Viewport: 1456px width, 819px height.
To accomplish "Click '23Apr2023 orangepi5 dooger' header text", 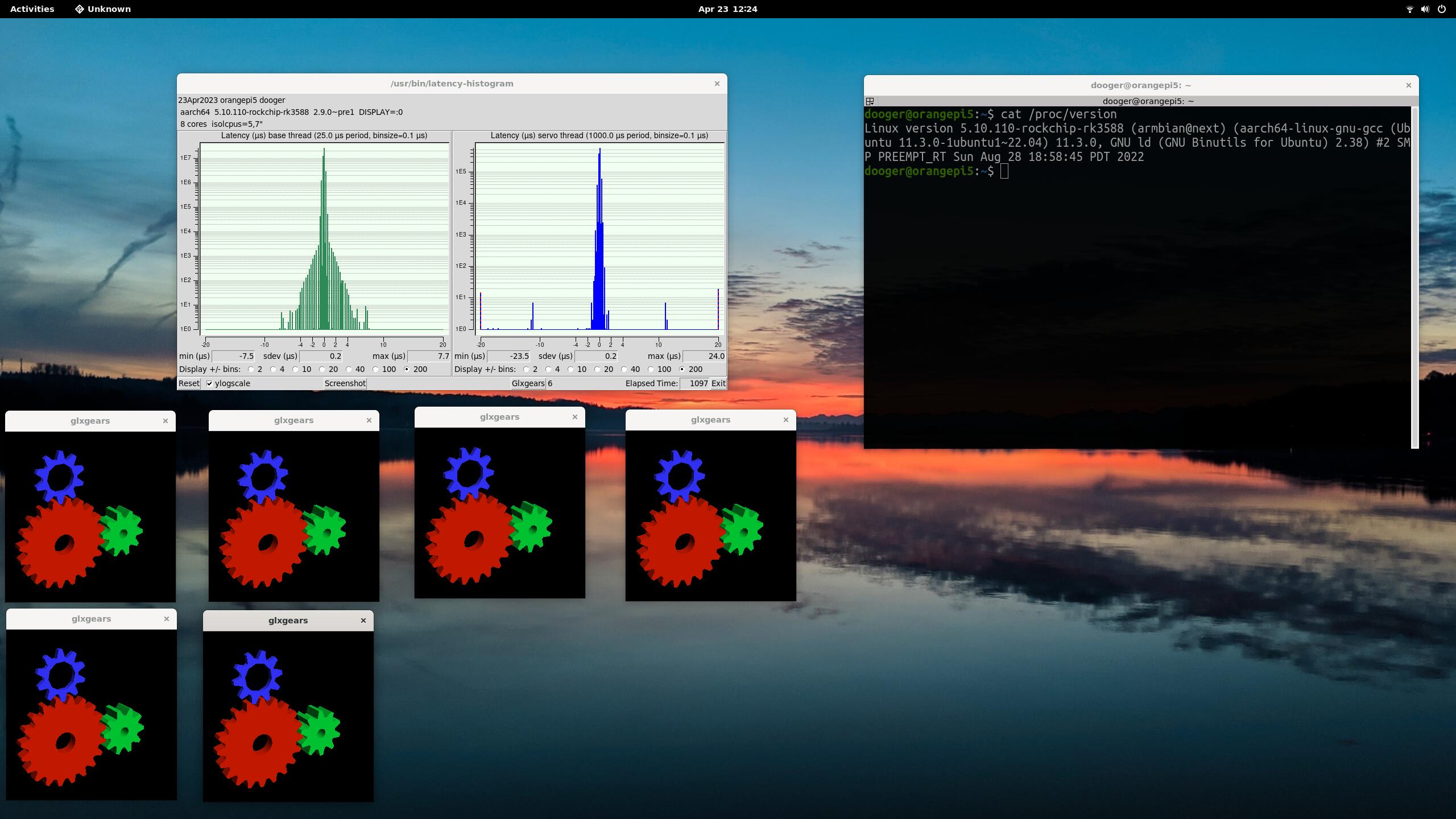I will pos(231,100).
